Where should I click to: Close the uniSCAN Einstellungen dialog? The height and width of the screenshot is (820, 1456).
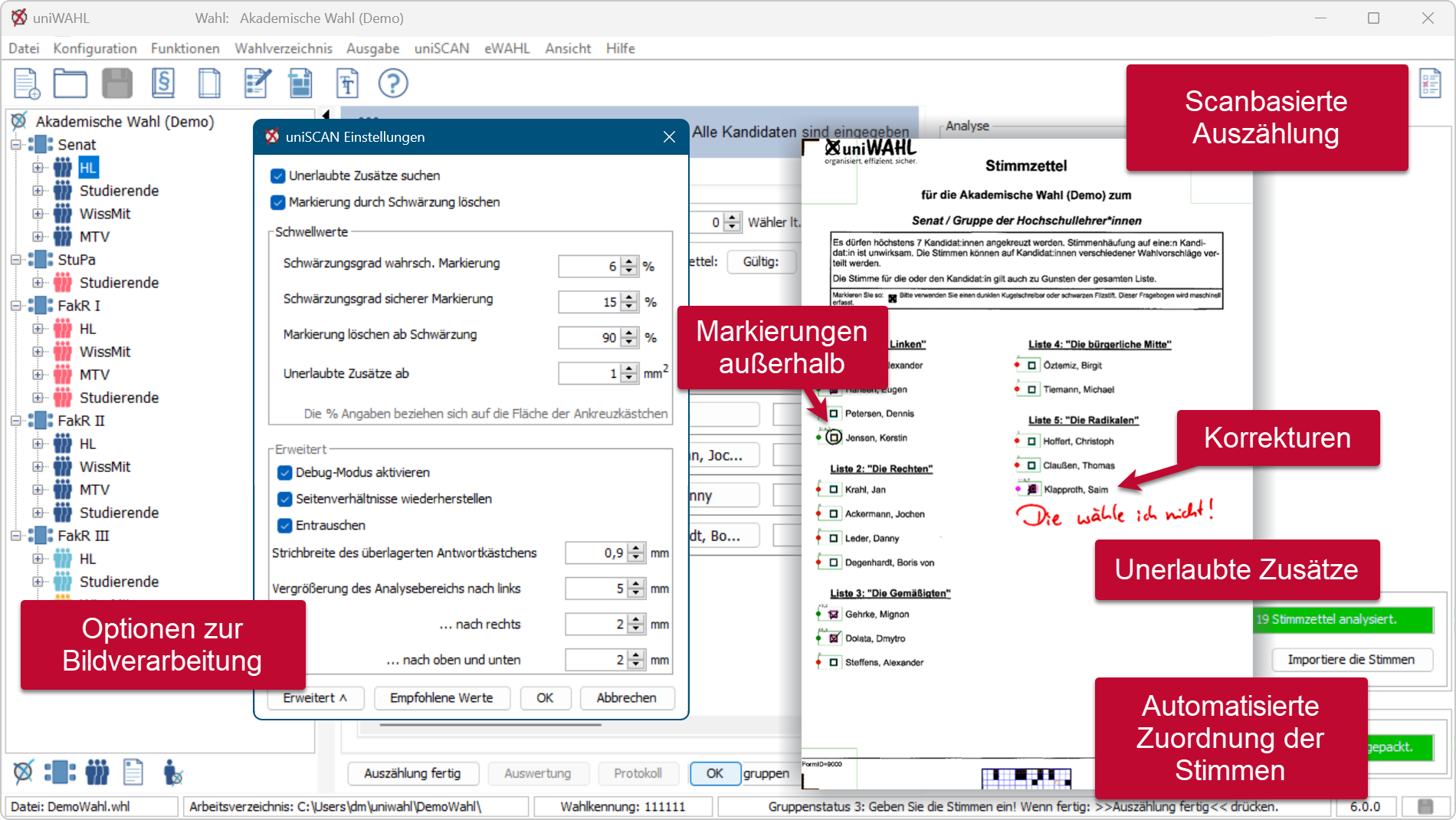click(x=669, y=136)
